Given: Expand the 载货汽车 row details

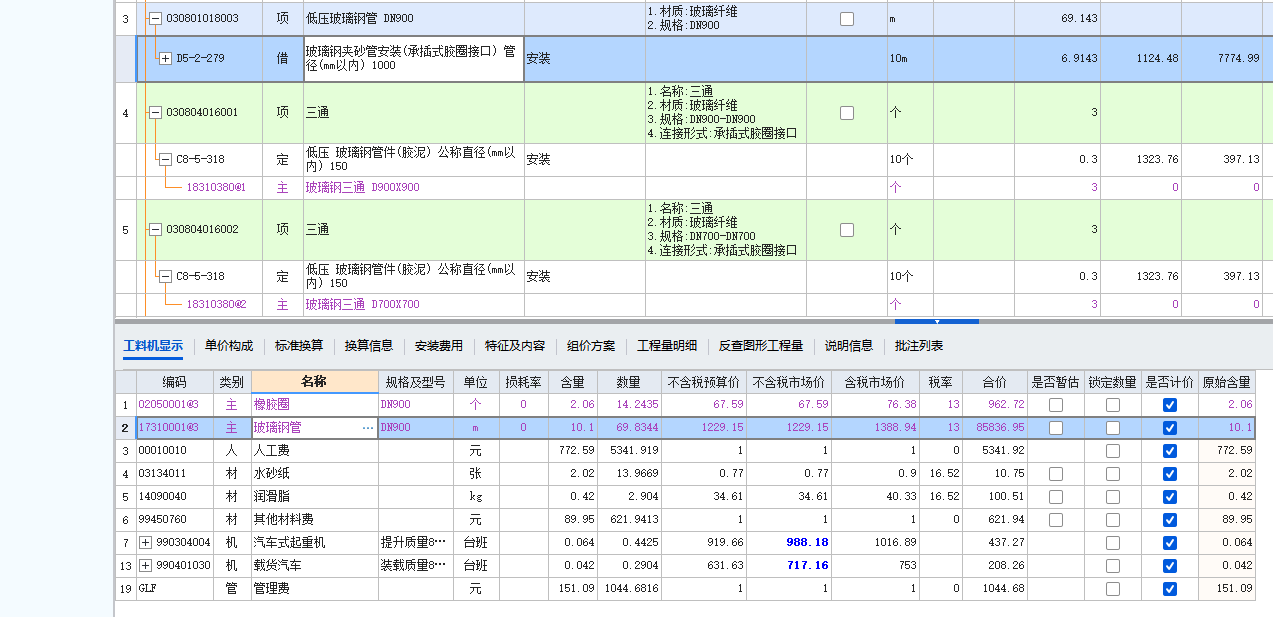Looking at the screenshot, I should [x=148, y=565].
